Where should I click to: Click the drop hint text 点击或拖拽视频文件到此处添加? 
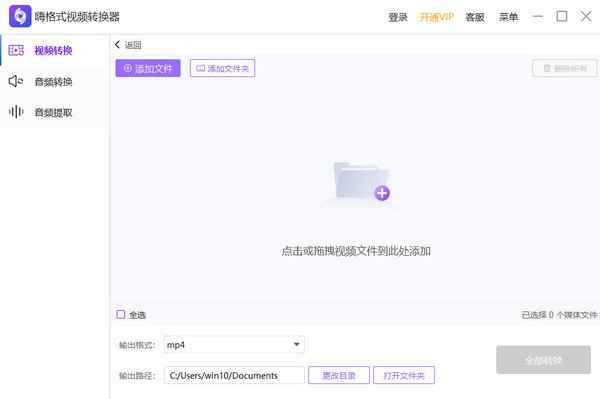[356, 251]
